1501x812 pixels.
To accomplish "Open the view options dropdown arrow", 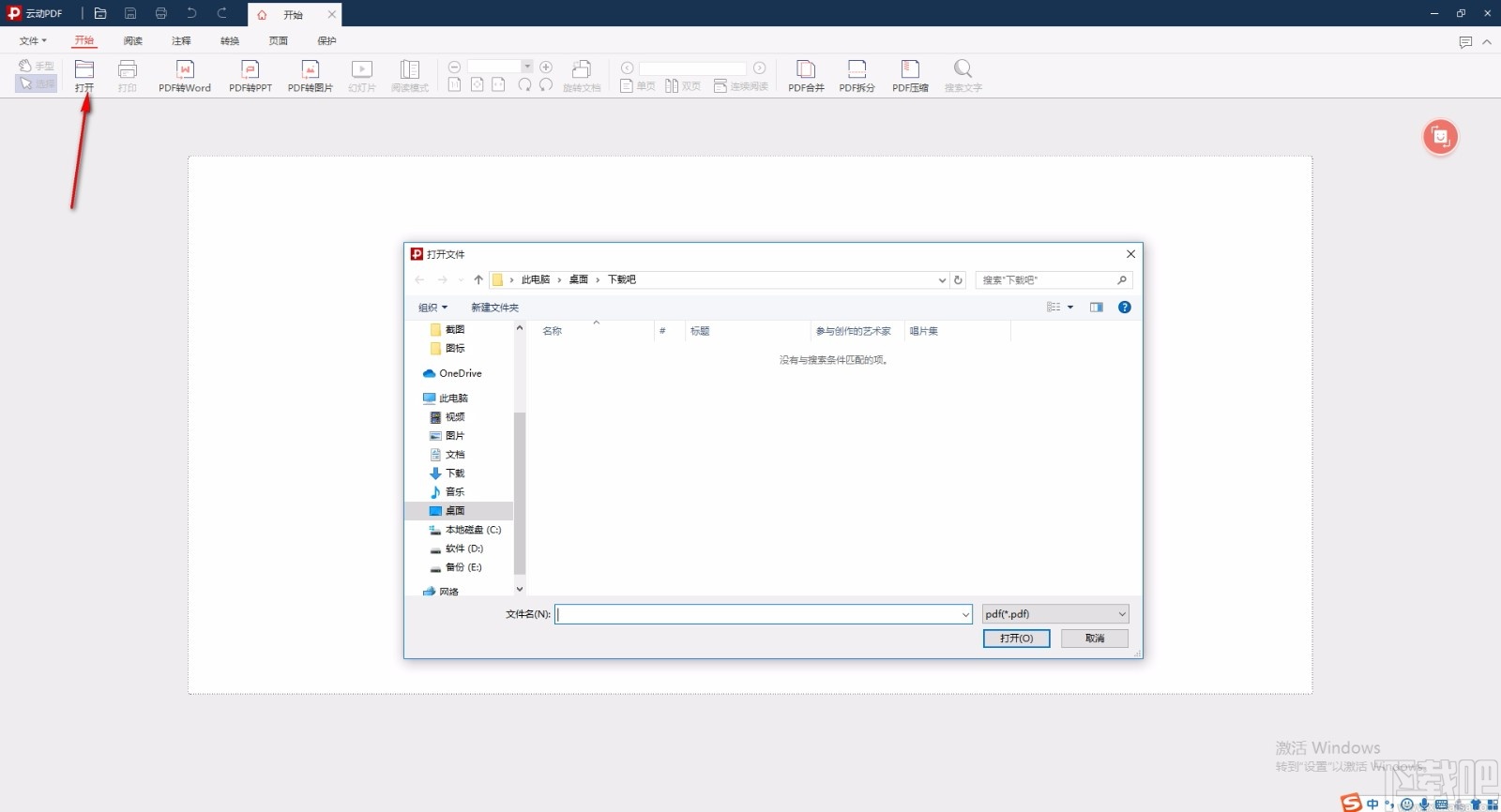I will (1070, 308).
